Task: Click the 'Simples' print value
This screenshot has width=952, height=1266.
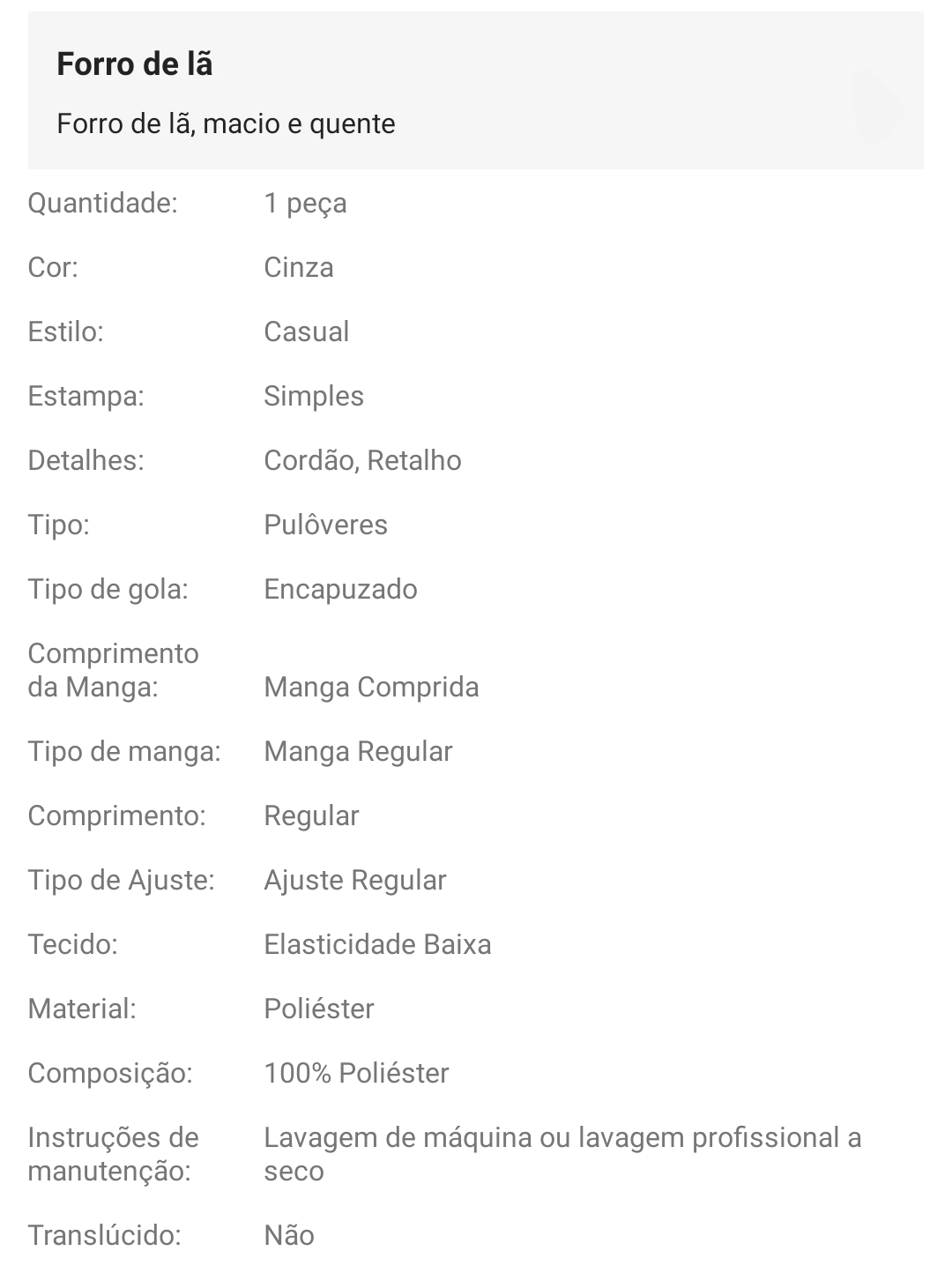Action: [x=314, y=397]
